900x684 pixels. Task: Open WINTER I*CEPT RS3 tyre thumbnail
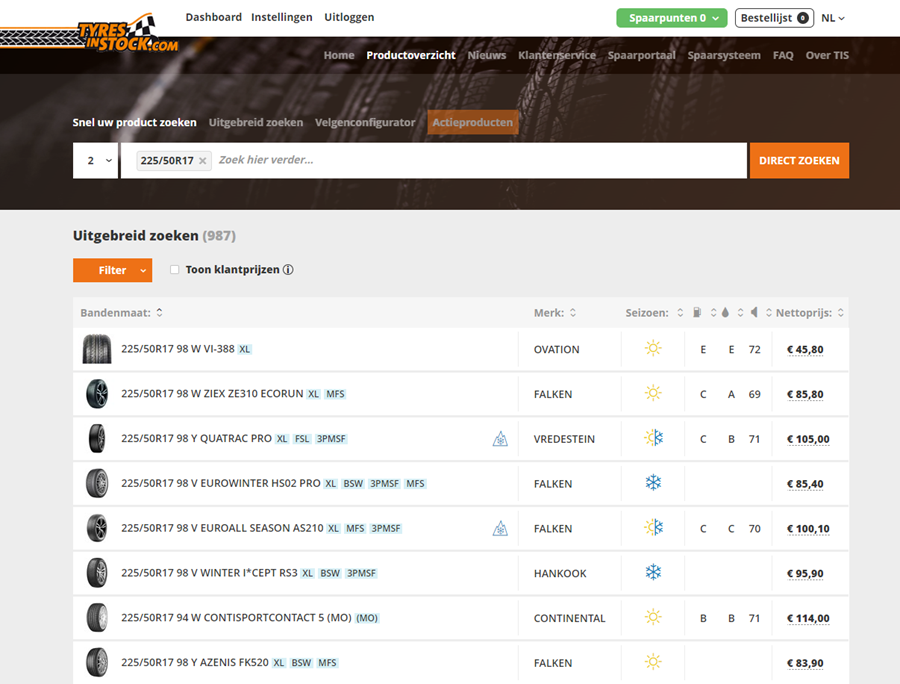(x=97, y=573)
